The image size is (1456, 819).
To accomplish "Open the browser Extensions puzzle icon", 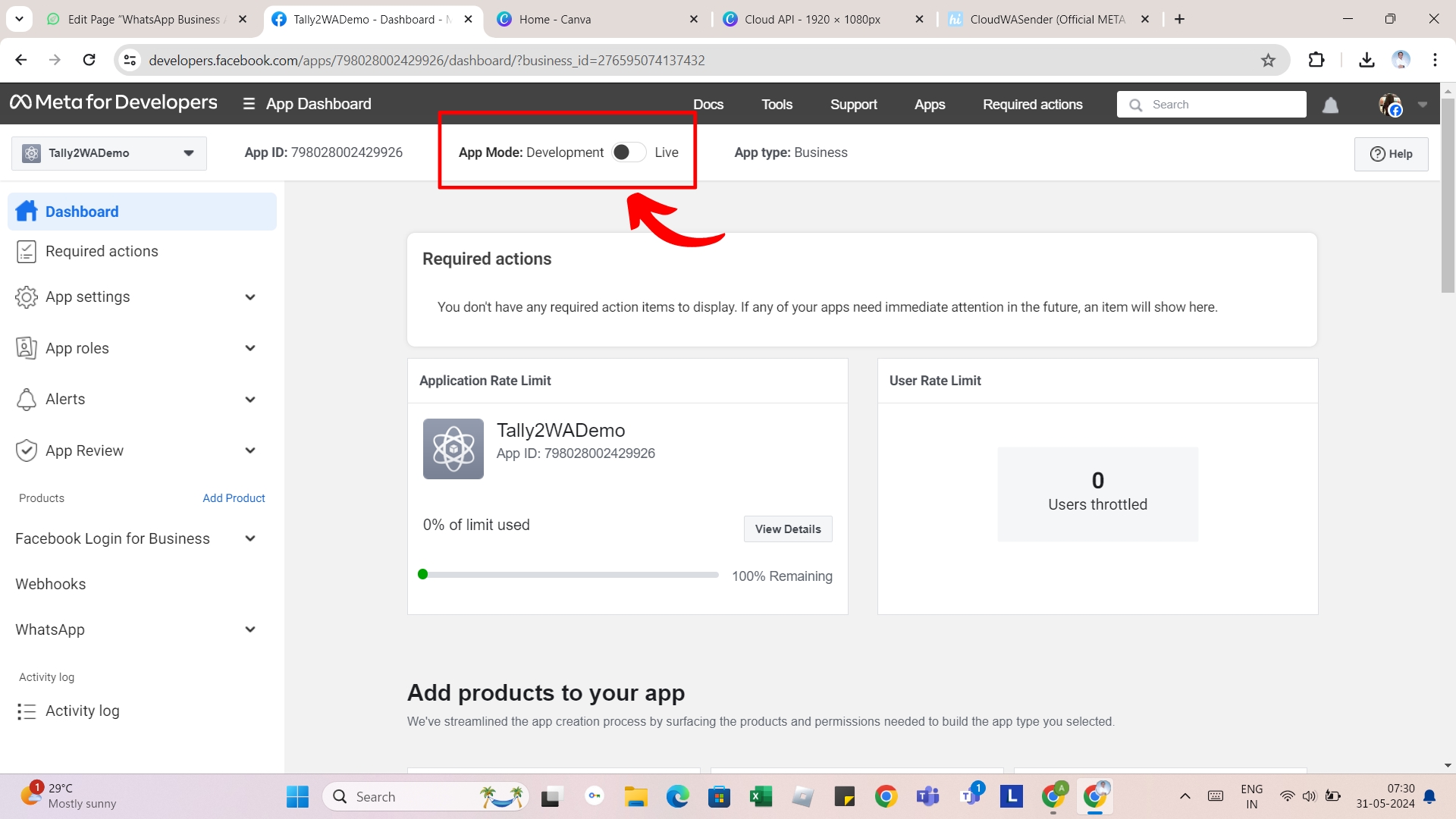I will click(x=1316, y=60).
